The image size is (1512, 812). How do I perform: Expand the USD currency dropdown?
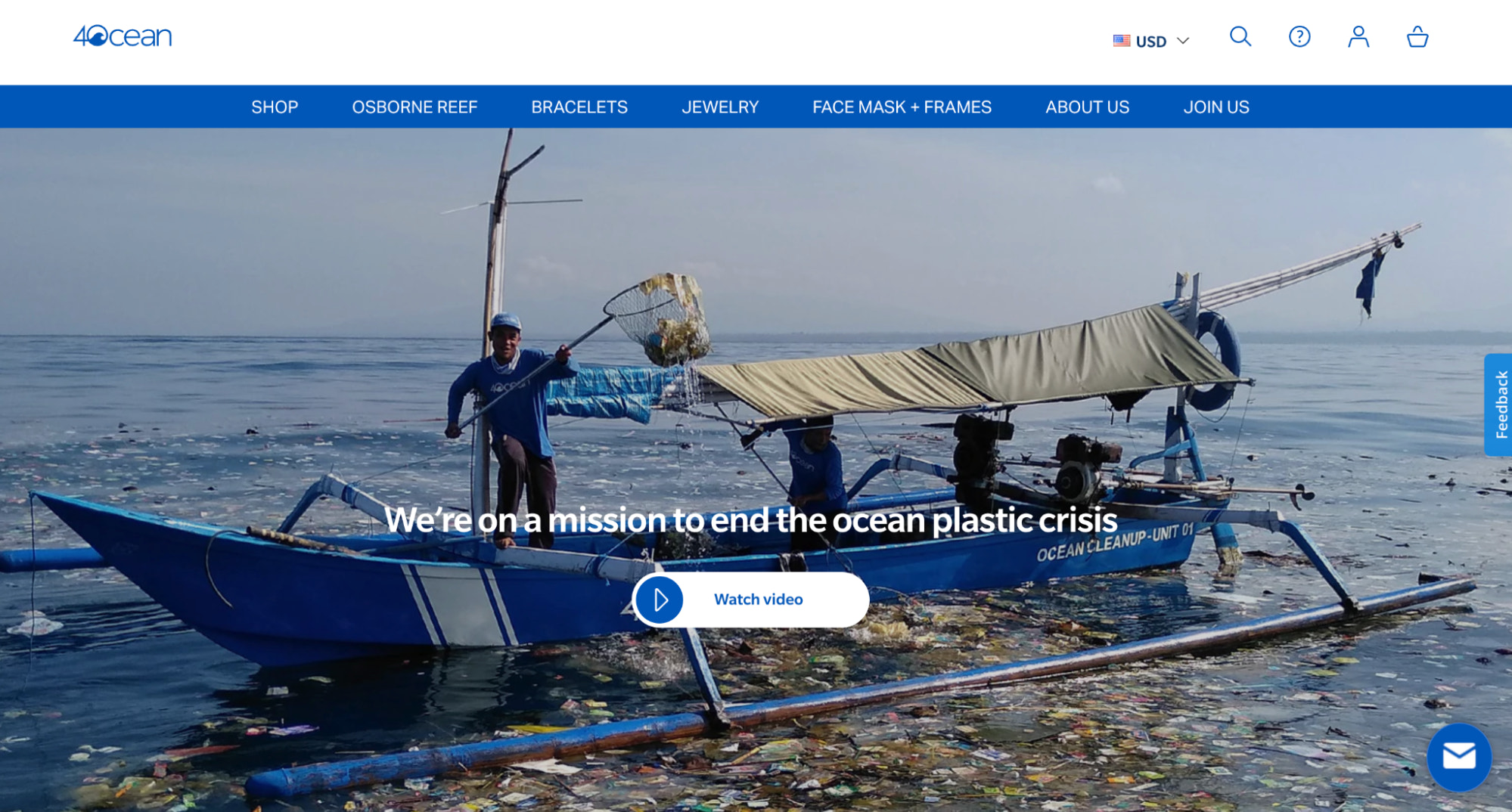(x=1151, y=41)
